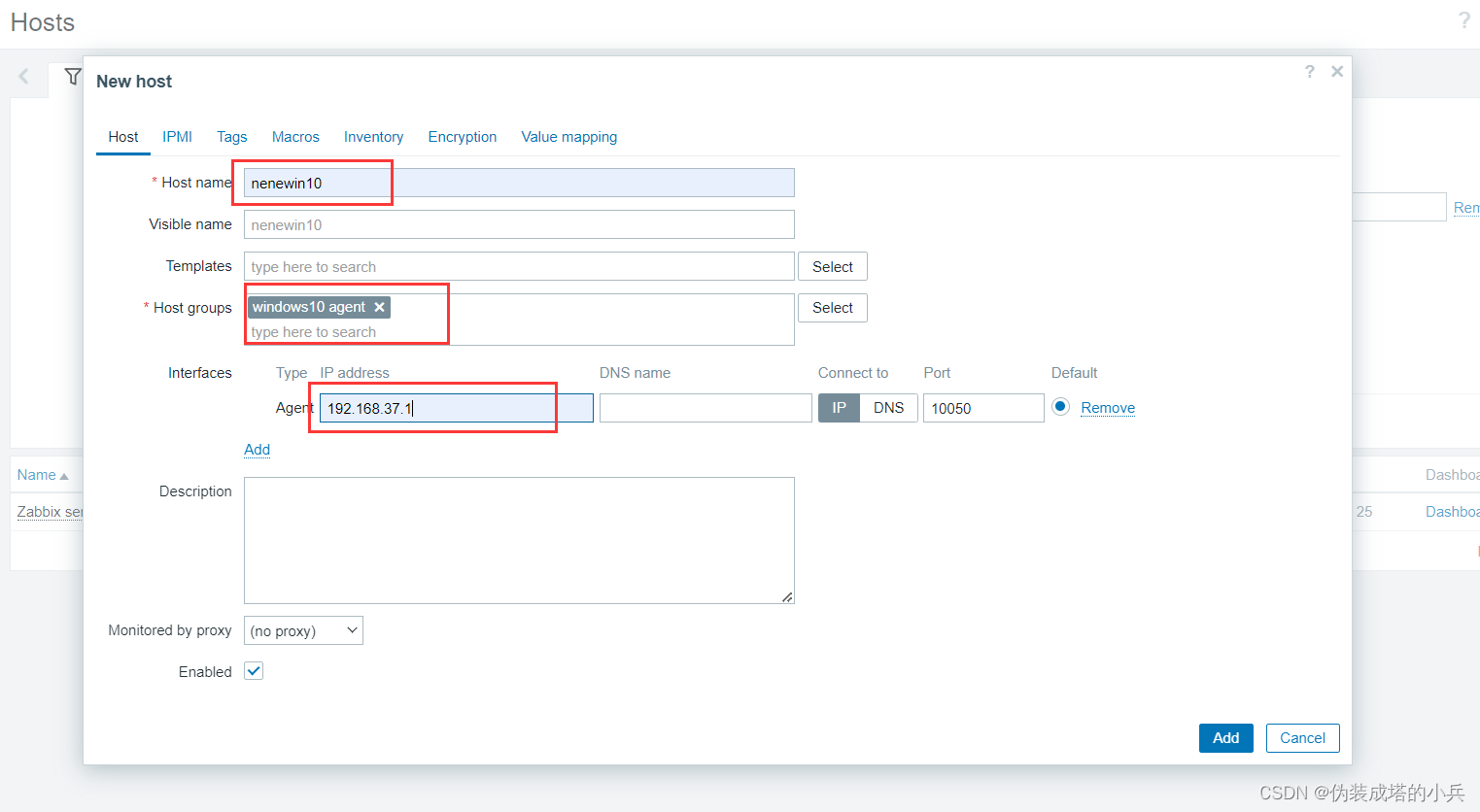
Task: Open the Encryption tab
Action: pyautogui.click(x=463, y=137)
